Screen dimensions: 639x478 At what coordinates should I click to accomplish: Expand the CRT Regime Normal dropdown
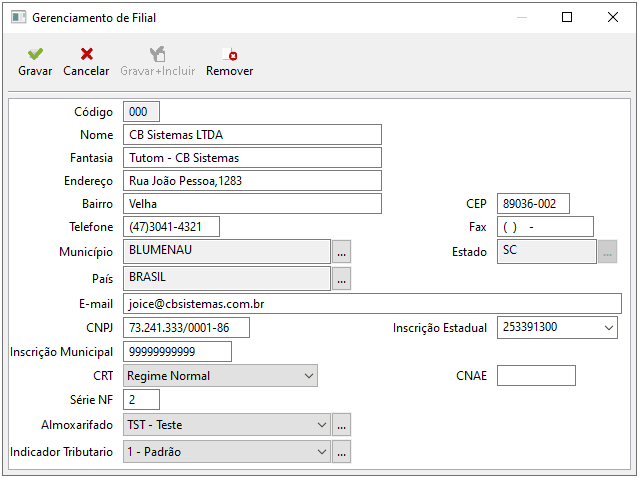[x=309, y=376]
